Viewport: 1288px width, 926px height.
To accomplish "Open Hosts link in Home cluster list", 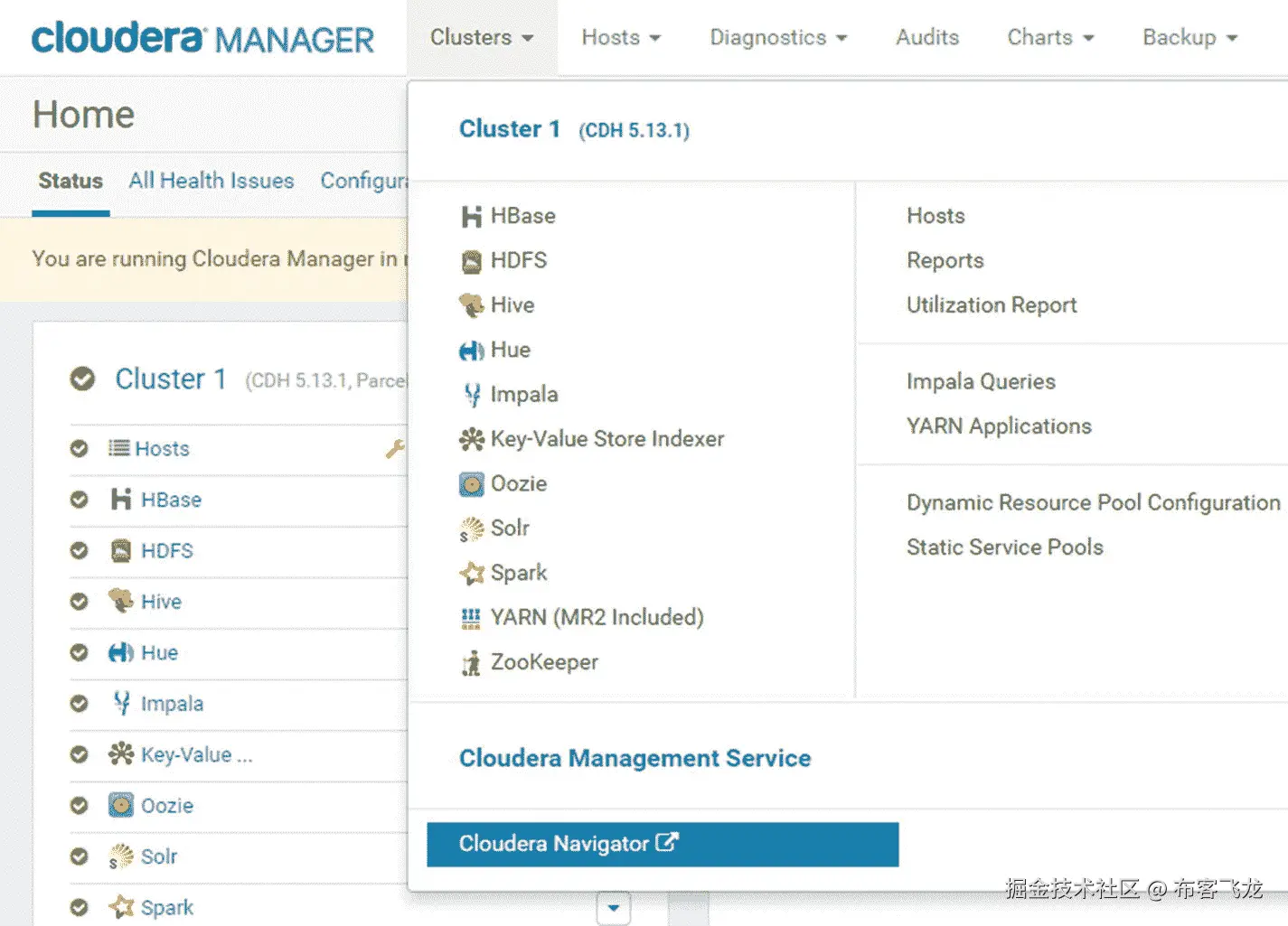I will pos(162,448).
